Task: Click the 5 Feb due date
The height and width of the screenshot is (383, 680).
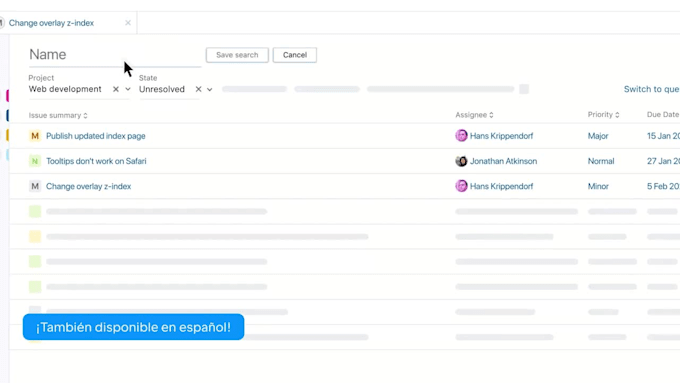Action: click(x=664, y=186)
